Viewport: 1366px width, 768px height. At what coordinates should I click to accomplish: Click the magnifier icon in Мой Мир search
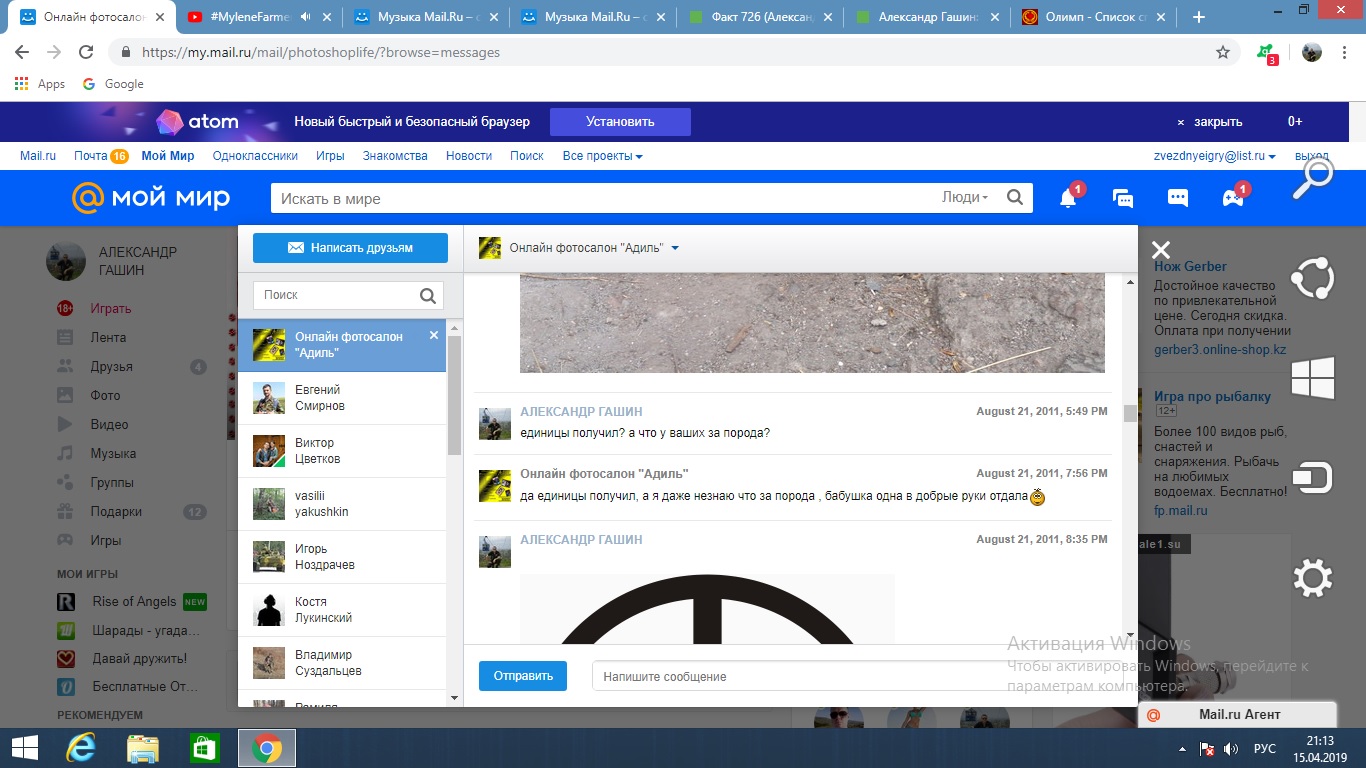pyautogui.click(x=1015, y=198)
